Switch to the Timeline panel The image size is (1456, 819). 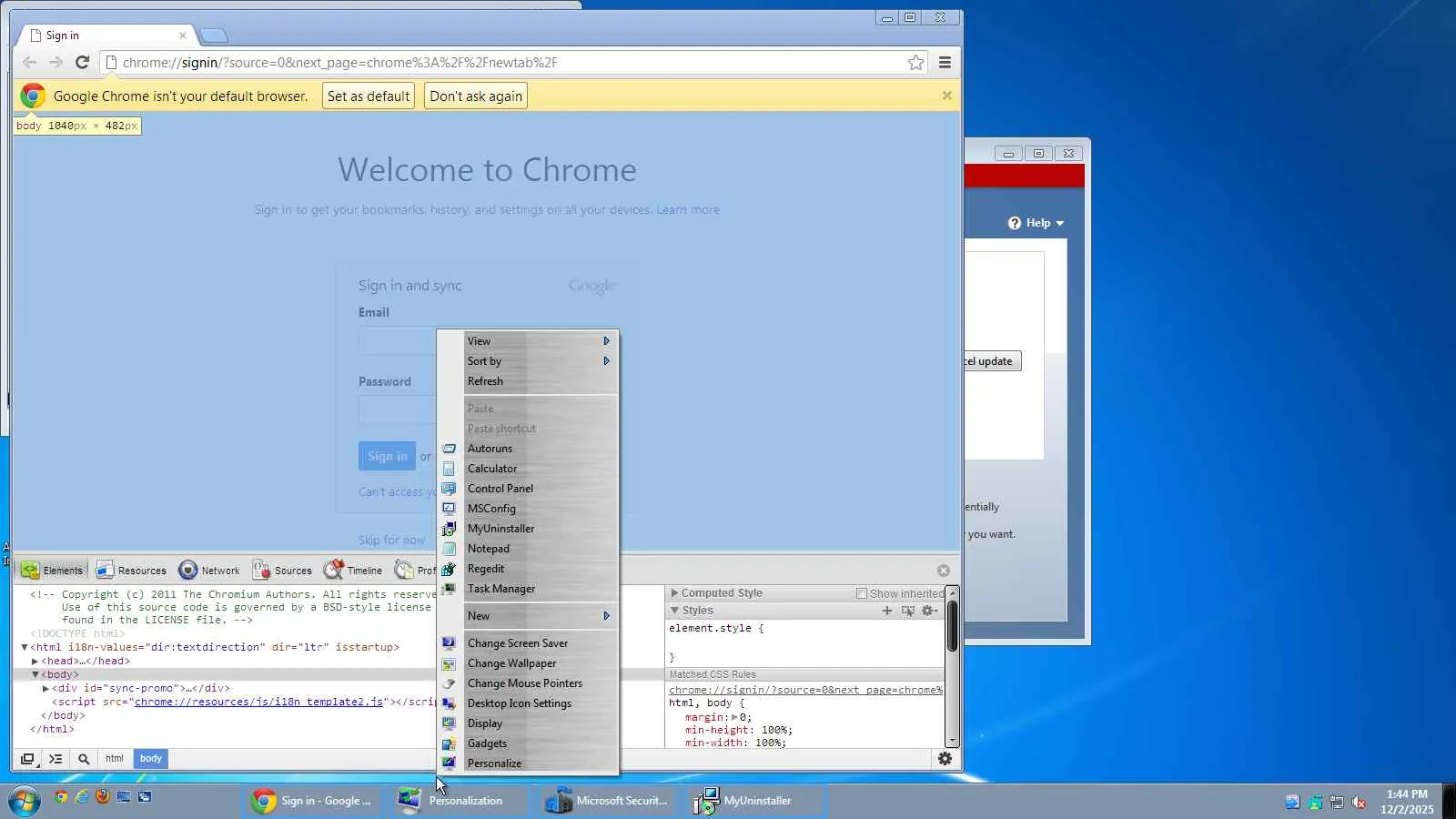tap(353, 571)
